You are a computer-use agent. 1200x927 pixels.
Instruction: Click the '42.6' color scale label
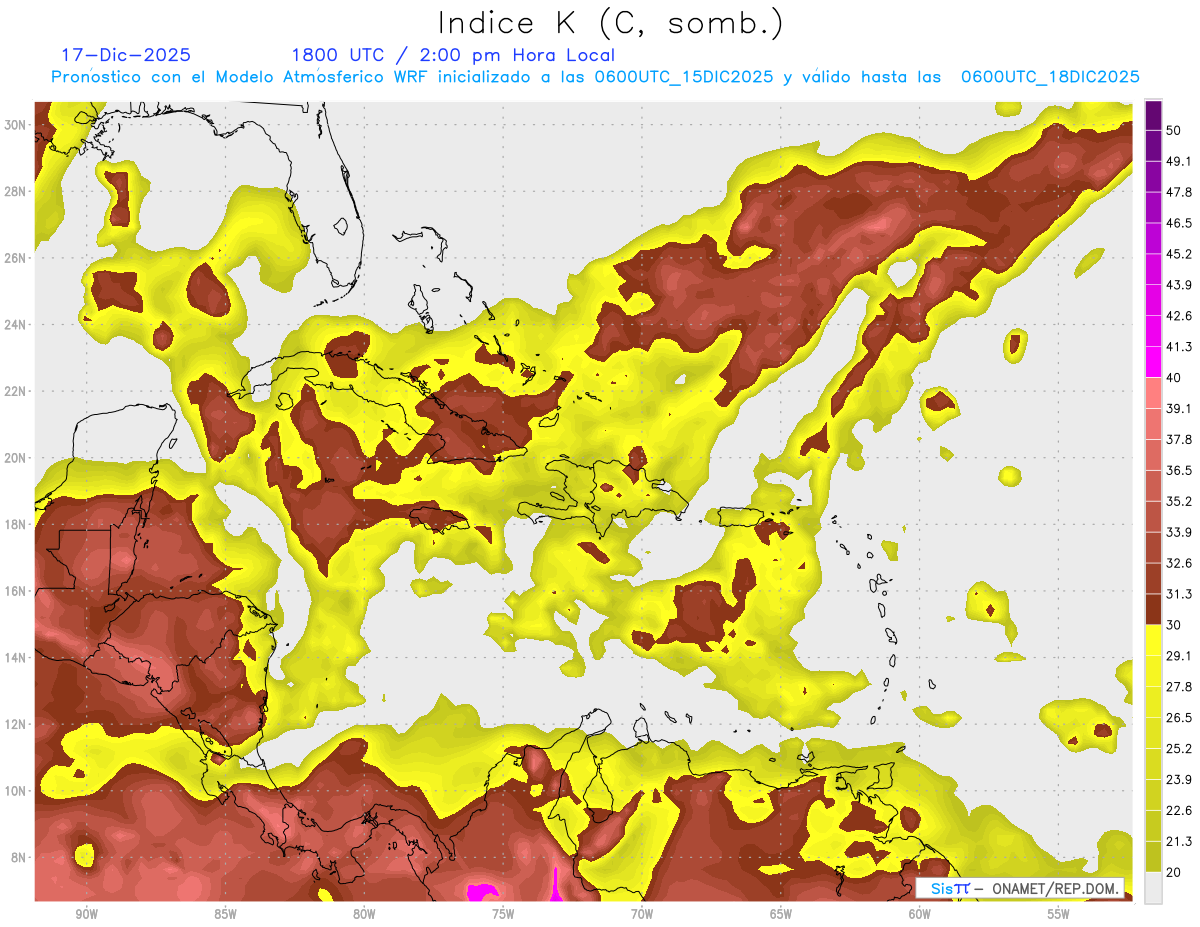(1179, 316)
